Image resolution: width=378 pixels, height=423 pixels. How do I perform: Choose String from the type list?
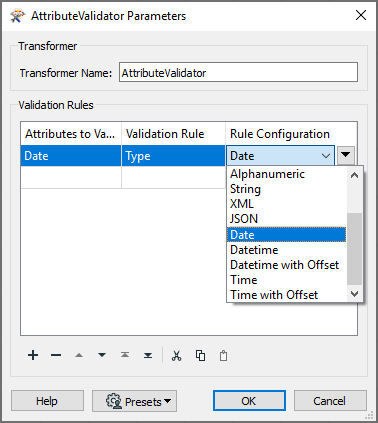coord(286,189)
